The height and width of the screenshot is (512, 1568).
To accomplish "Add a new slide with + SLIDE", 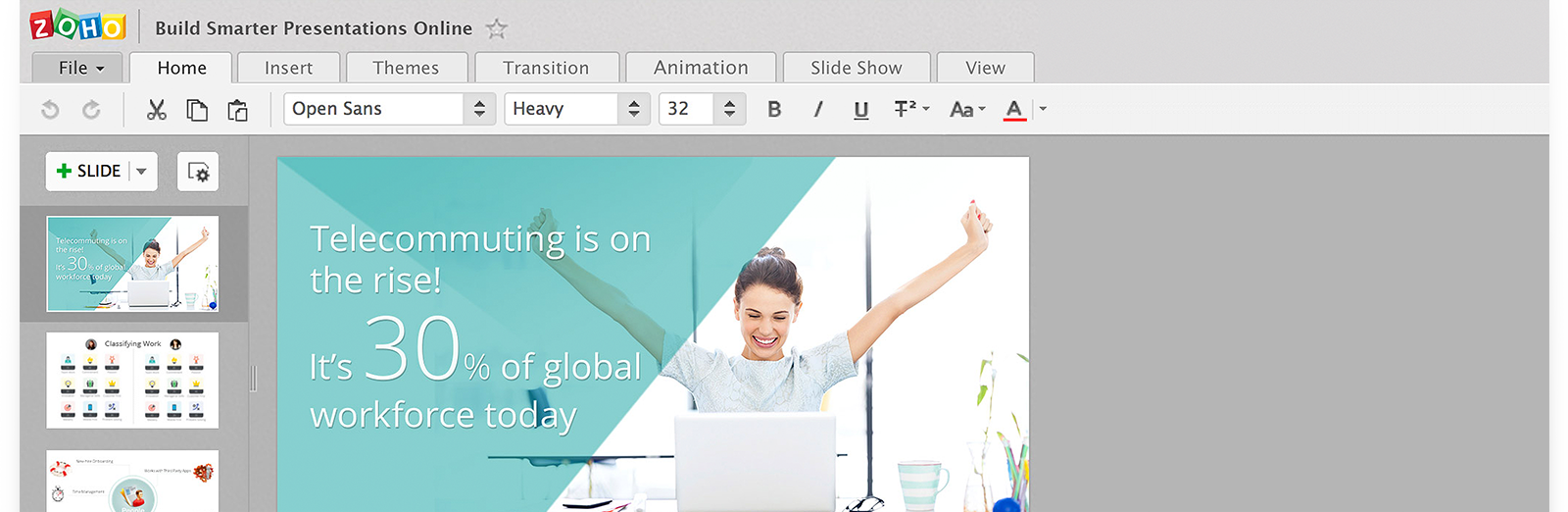I will (88, 172).
